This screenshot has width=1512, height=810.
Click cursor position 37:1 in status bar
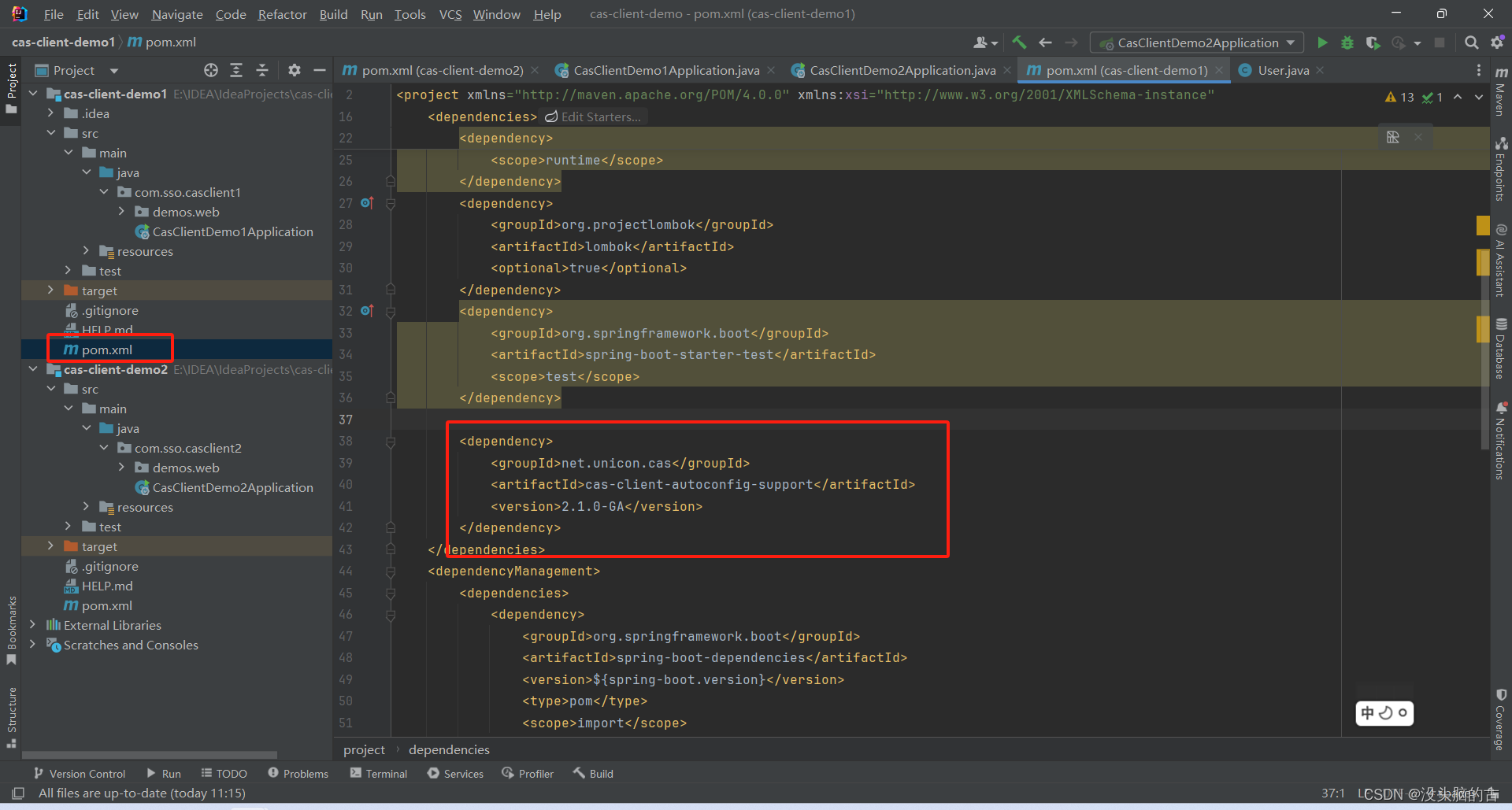click(1332, 793)
